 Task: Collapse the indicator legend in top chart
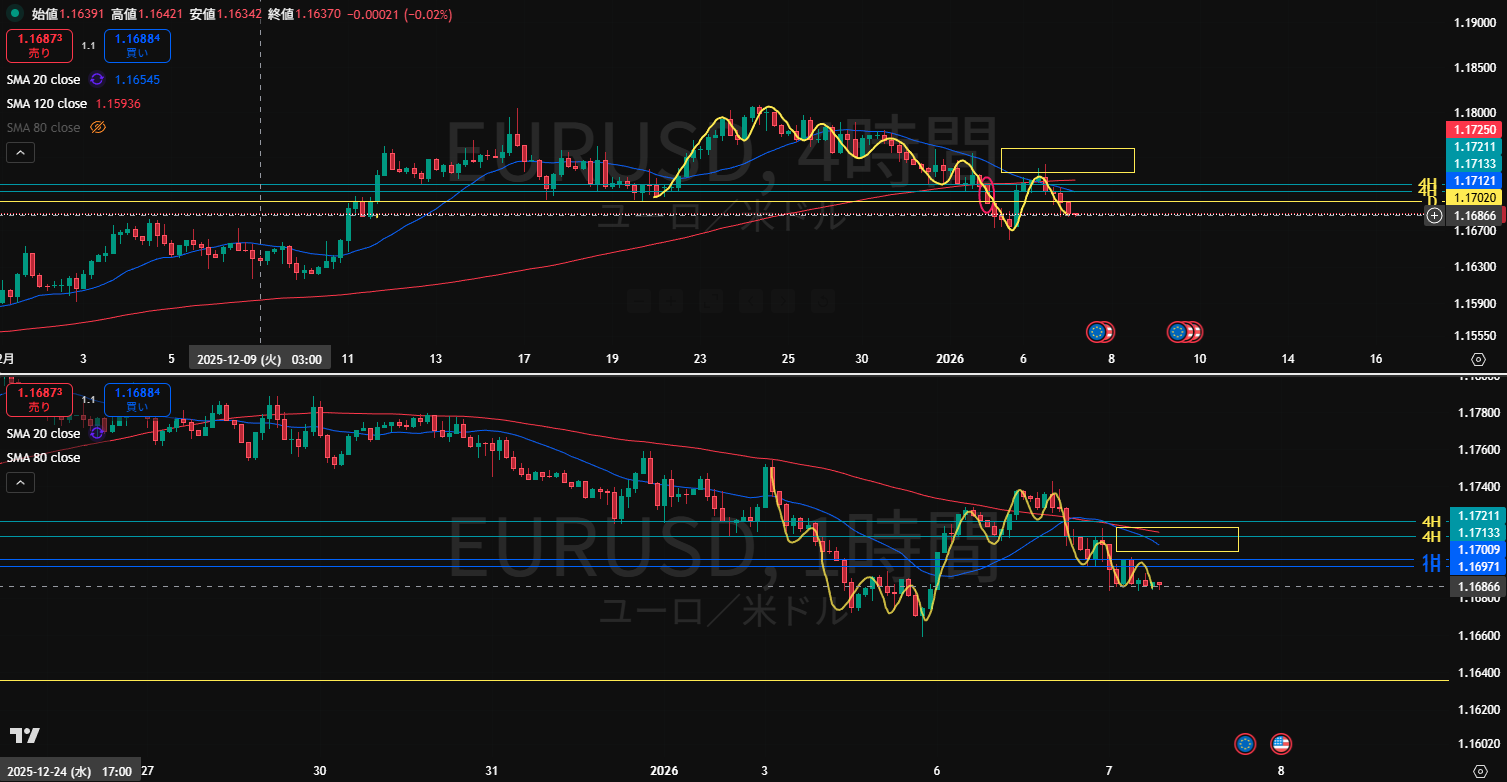pyautogui.click(x=20, y=153)
